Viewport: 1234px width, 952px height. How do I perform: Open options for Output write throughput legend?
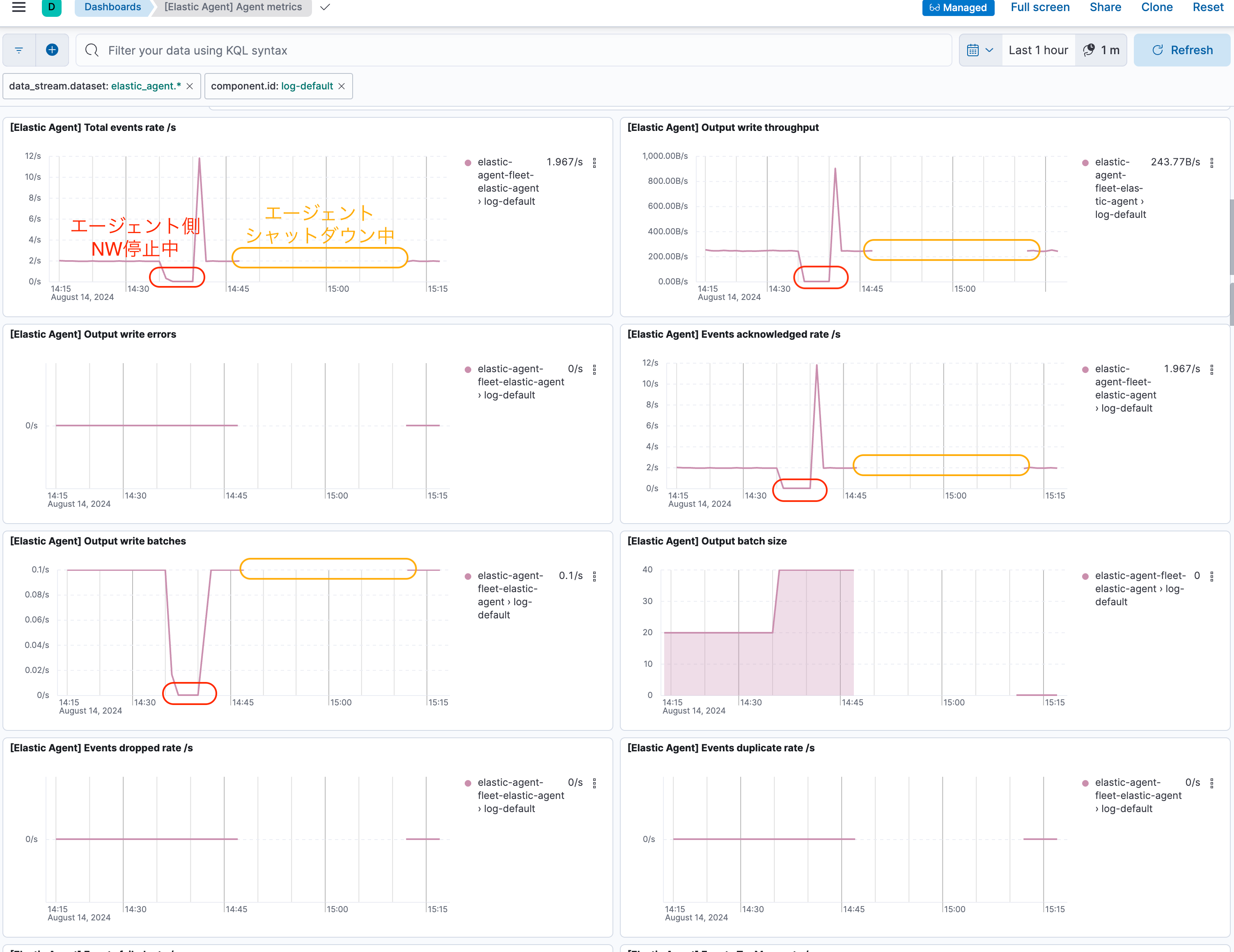coord(1211,162)
